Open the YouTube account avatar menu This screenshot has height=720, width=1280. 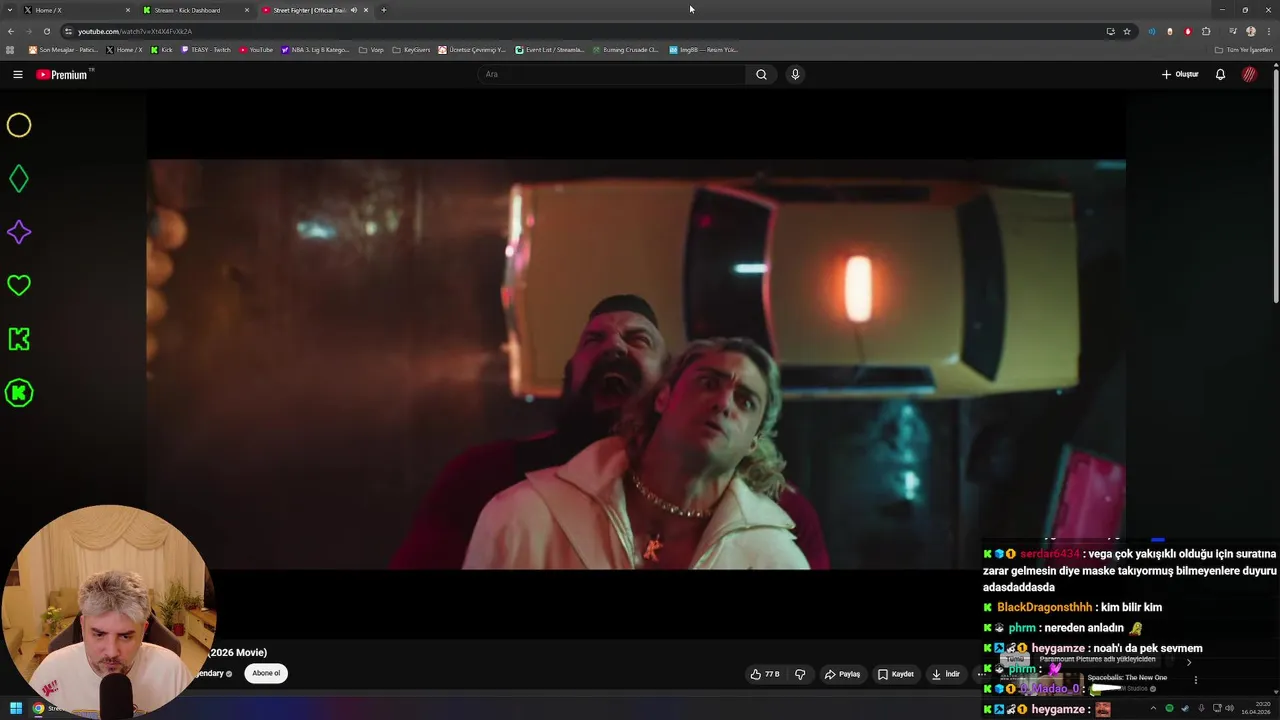coord(1249,74)
